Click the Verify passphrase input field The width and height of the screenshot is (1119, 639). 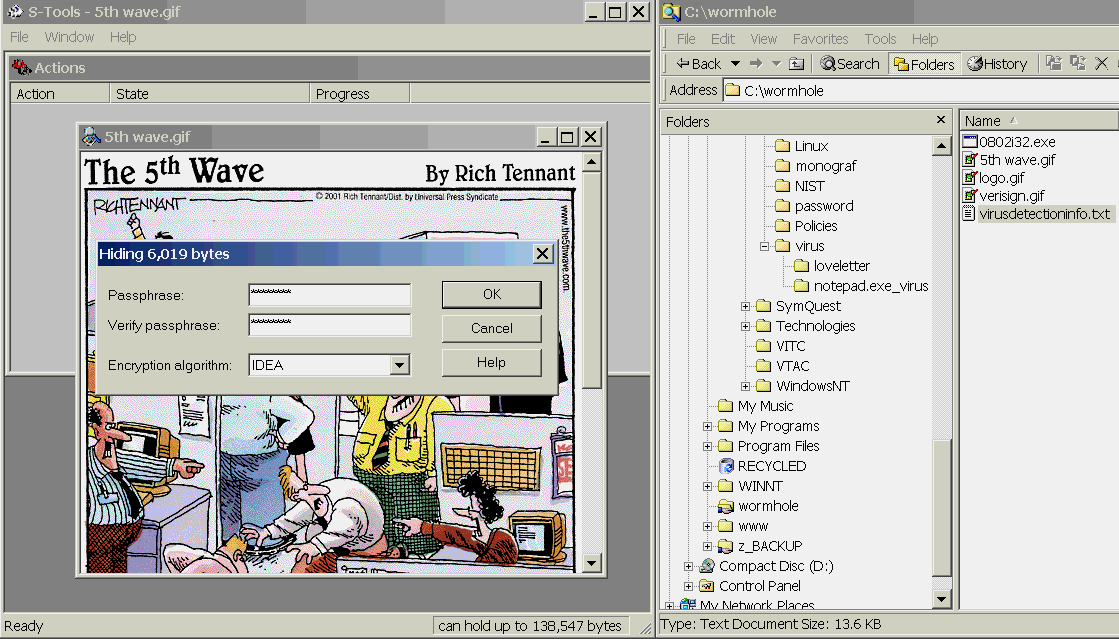tap(330, 325)
